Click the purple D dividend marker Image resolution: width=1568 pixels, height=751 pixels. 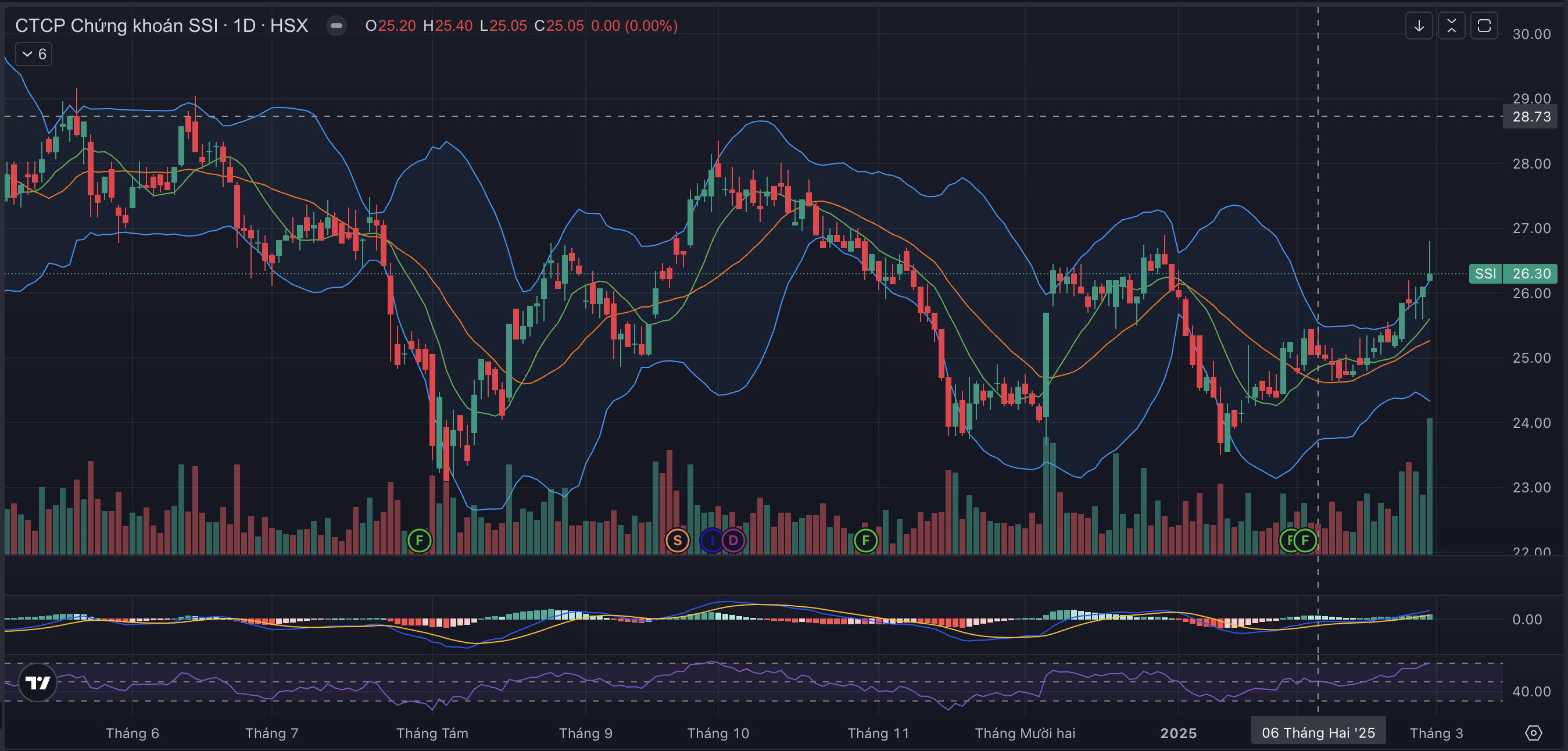click(x=733, y=541)
